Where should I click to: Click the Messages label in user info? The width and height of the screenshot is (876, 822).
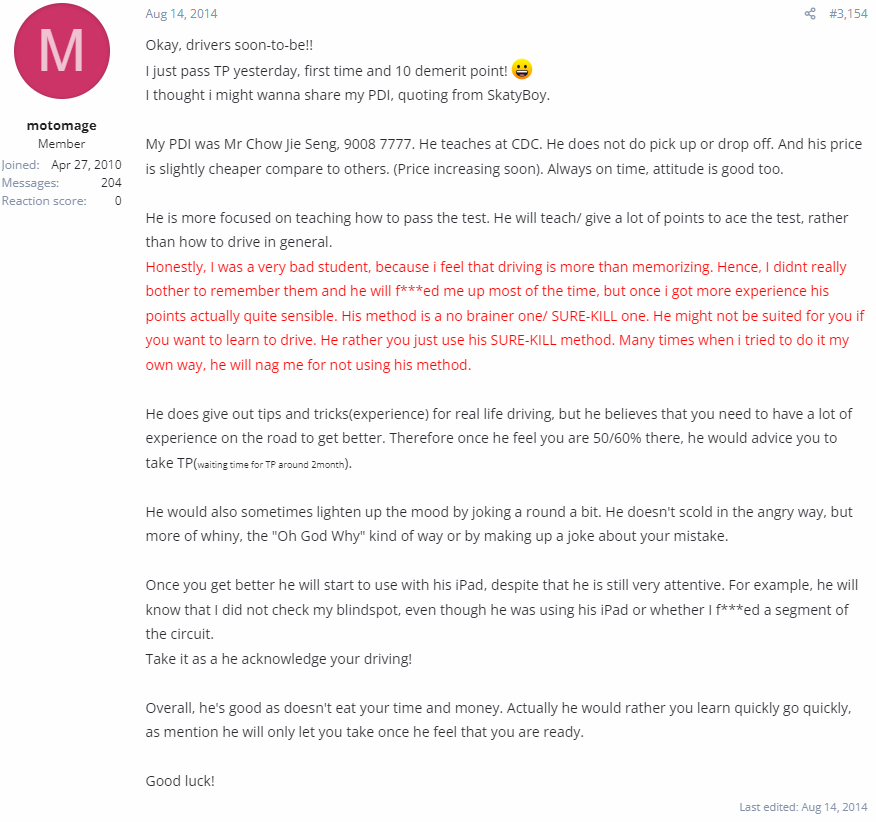pyautogui.click(x=30, y=183)
